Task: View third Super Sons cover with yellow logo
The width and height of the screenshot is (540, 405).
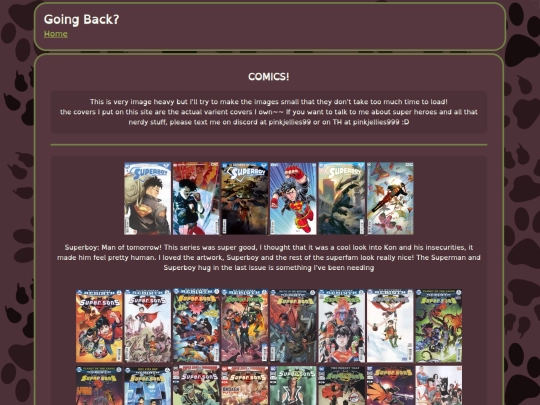Action: [196, 326]
